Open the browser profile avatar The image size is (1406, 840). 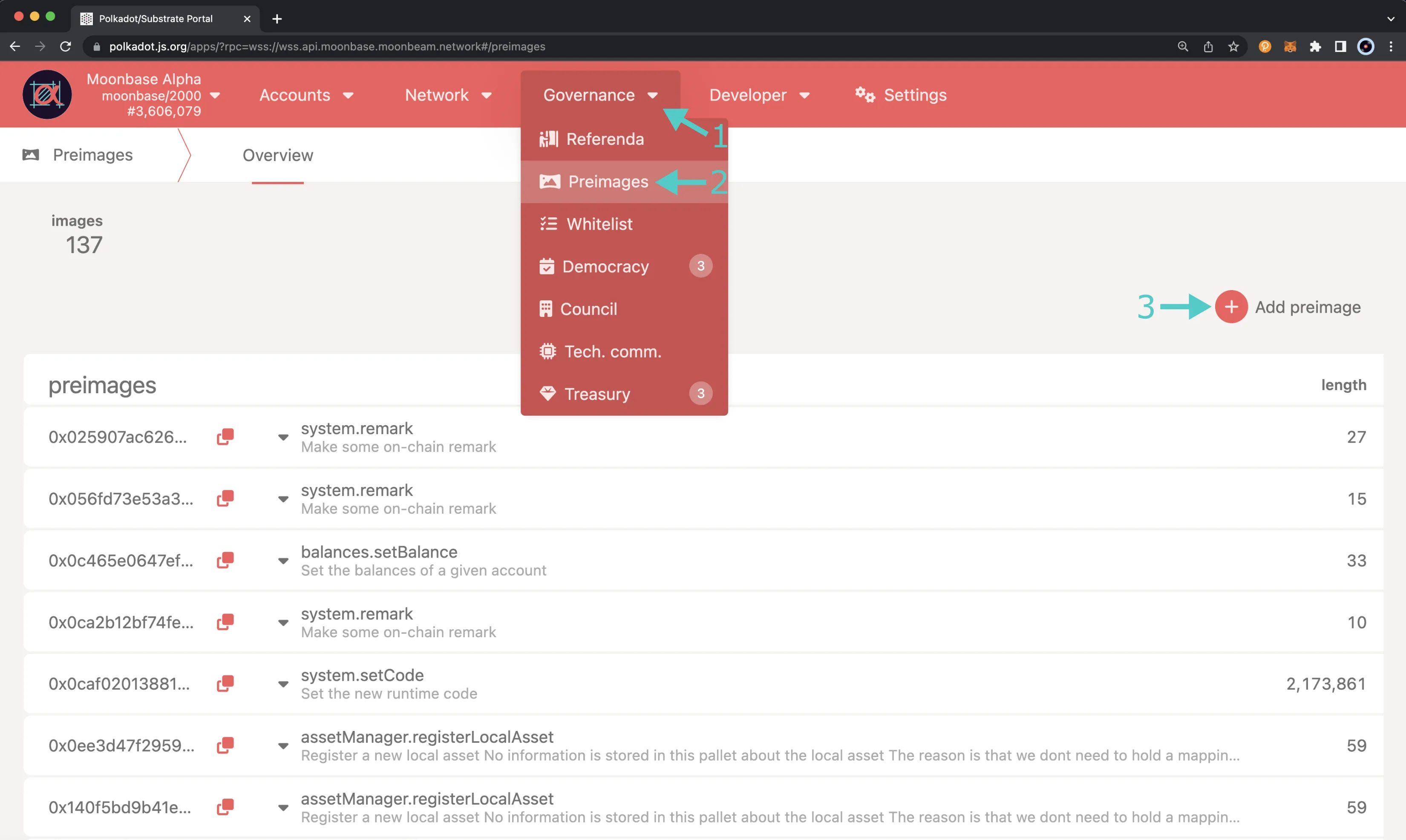point(1366,46)
